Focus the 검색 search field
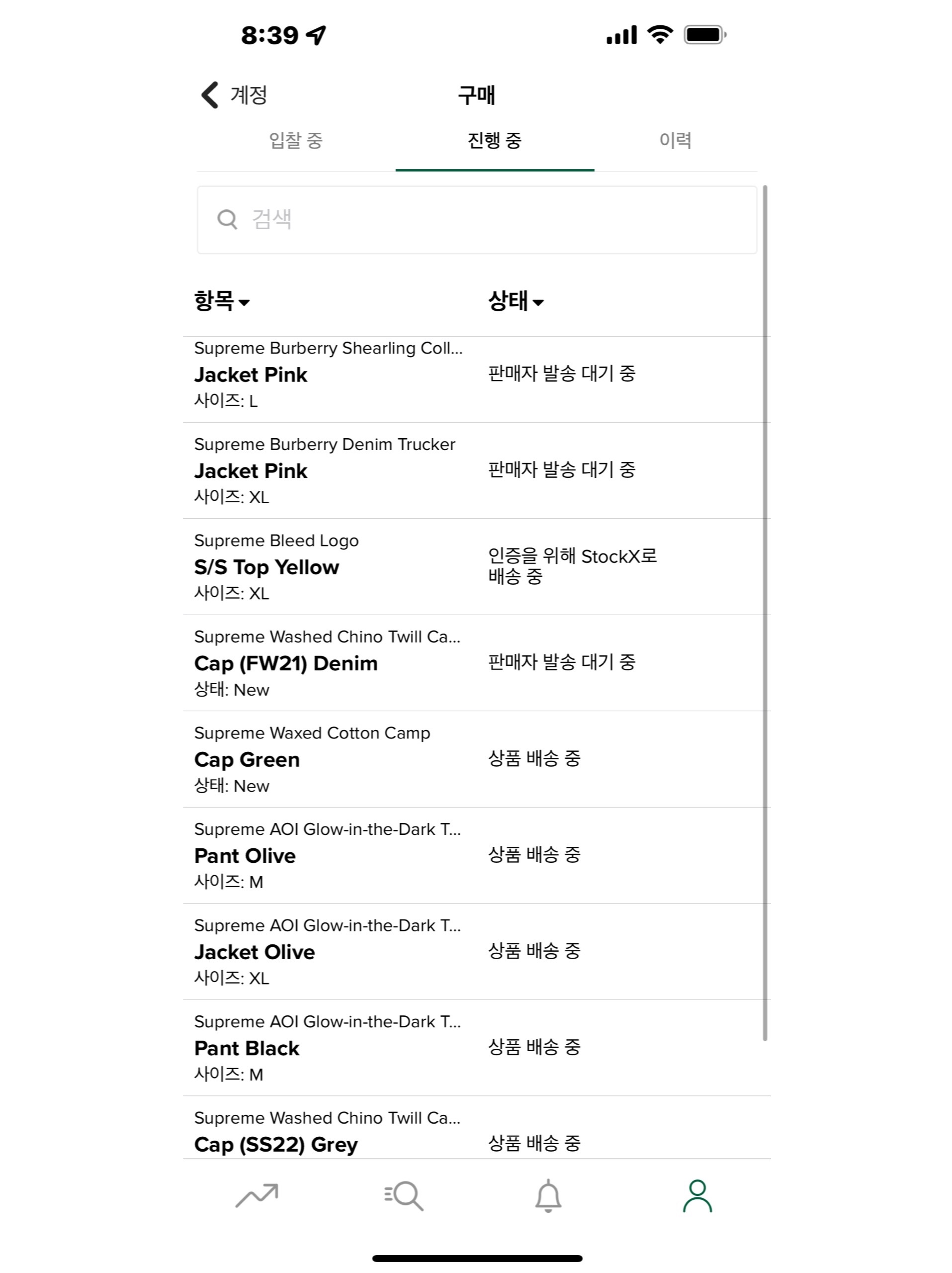 pyautogui.click(x=477, y=220)
